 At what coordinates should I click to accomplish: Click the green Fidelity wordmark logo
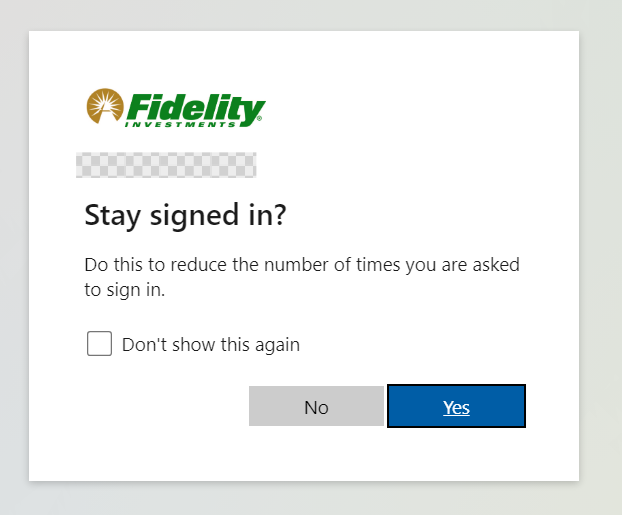pyautogui.click(x=196, y=108)
